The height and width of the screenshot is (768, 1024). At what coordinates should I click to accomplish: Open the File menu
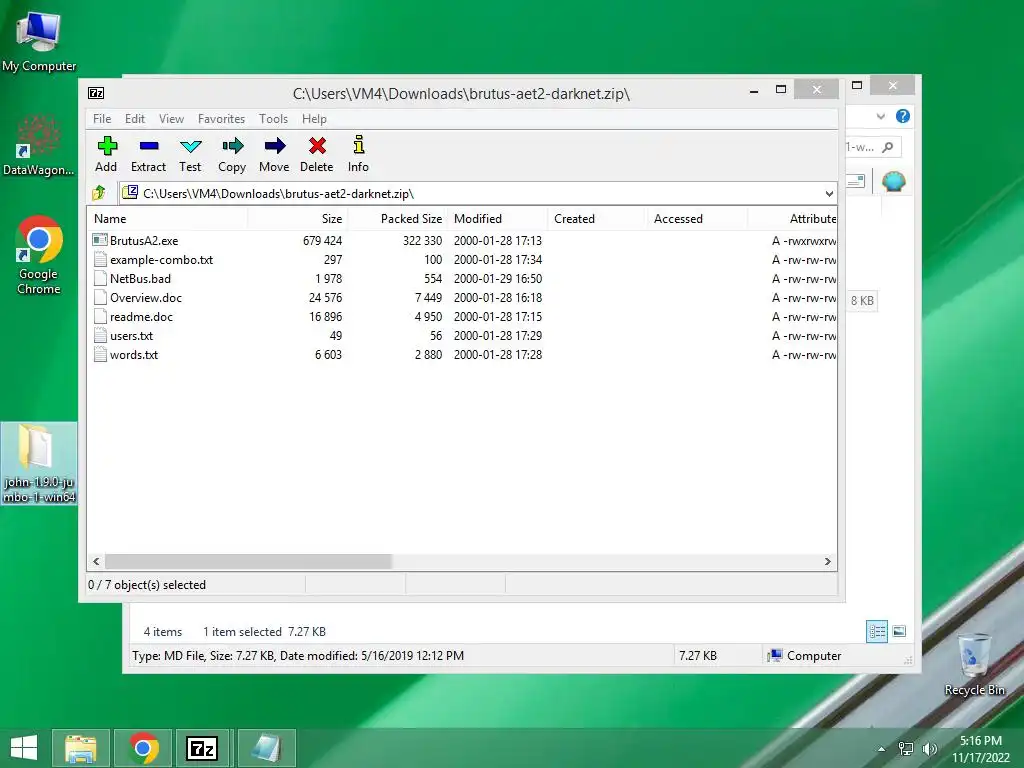click(102, 119)
